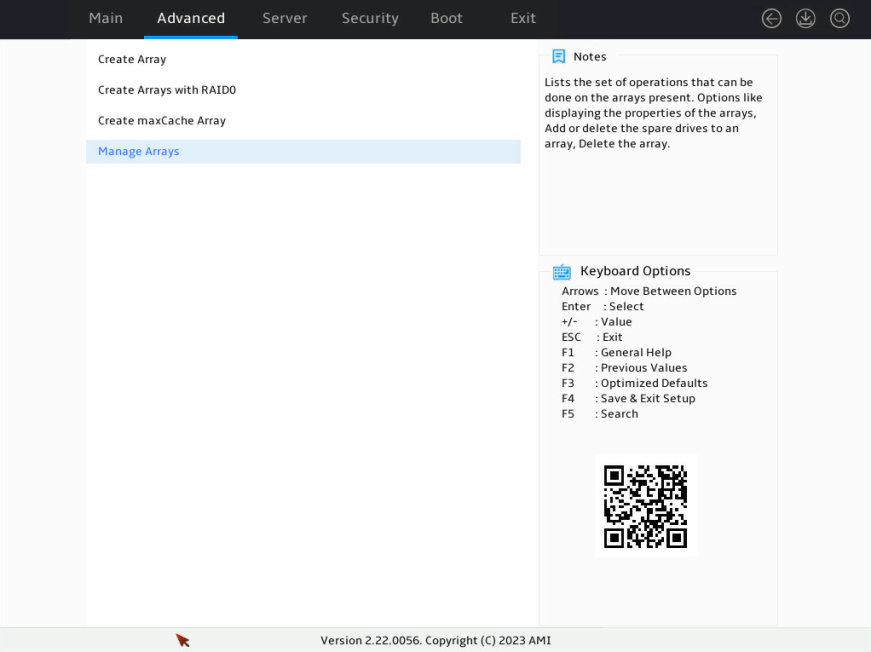
Task: Click the Notes heading text
Action: click(589, 57)
